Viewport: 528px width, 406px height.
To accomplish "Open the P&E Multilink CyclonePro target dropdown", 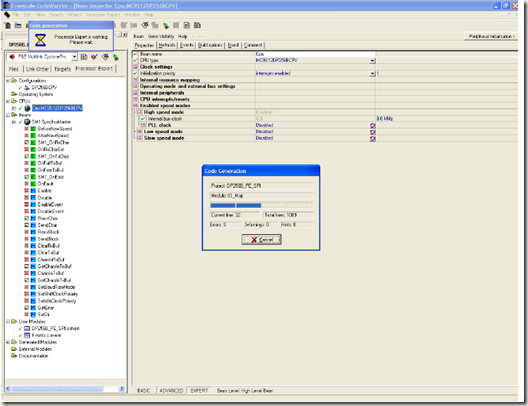I will (74, 57).
